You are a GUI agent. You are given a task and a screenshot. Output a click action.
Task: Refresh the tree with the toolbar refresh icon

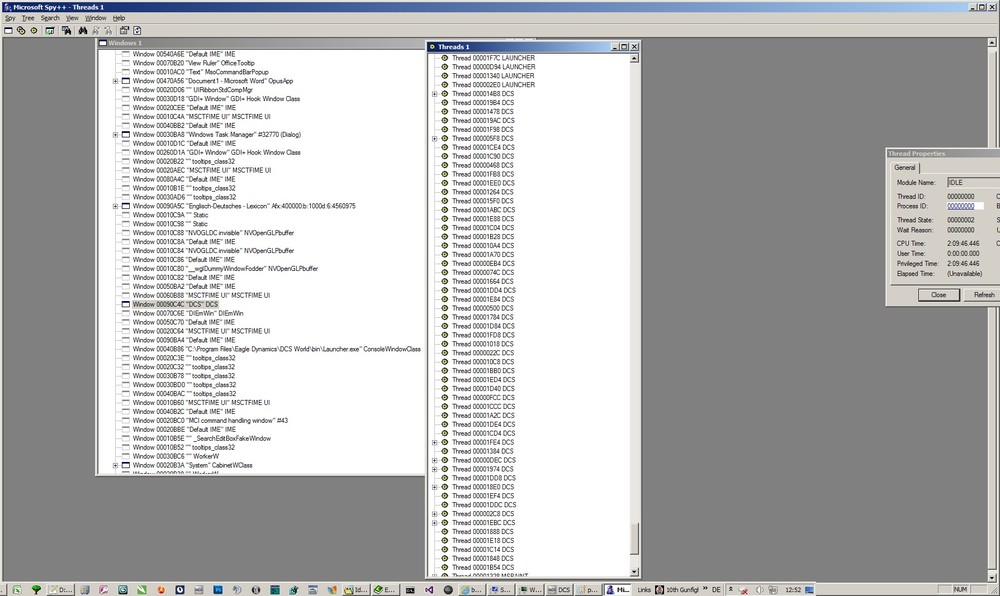pos(136,30)
